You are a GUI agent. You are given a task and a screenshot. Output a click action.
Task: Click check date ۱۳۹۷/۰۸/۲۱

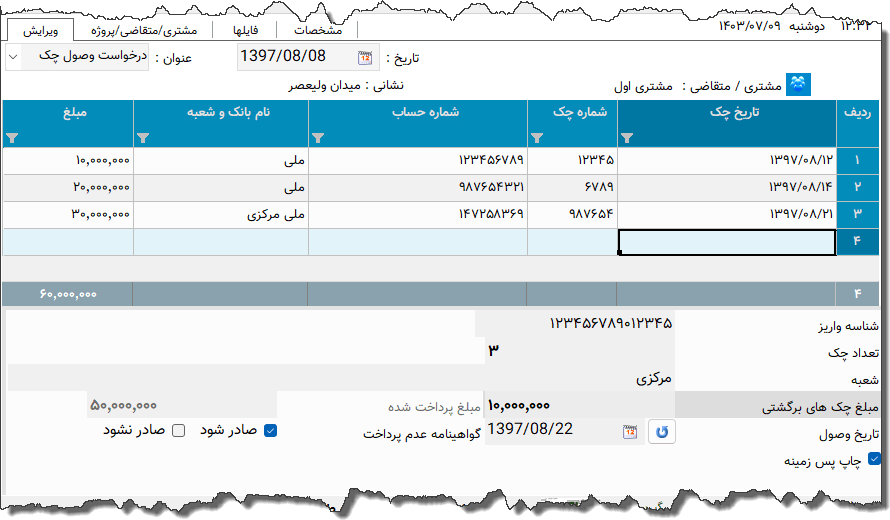pyautogui.click(x=727, y=215)
